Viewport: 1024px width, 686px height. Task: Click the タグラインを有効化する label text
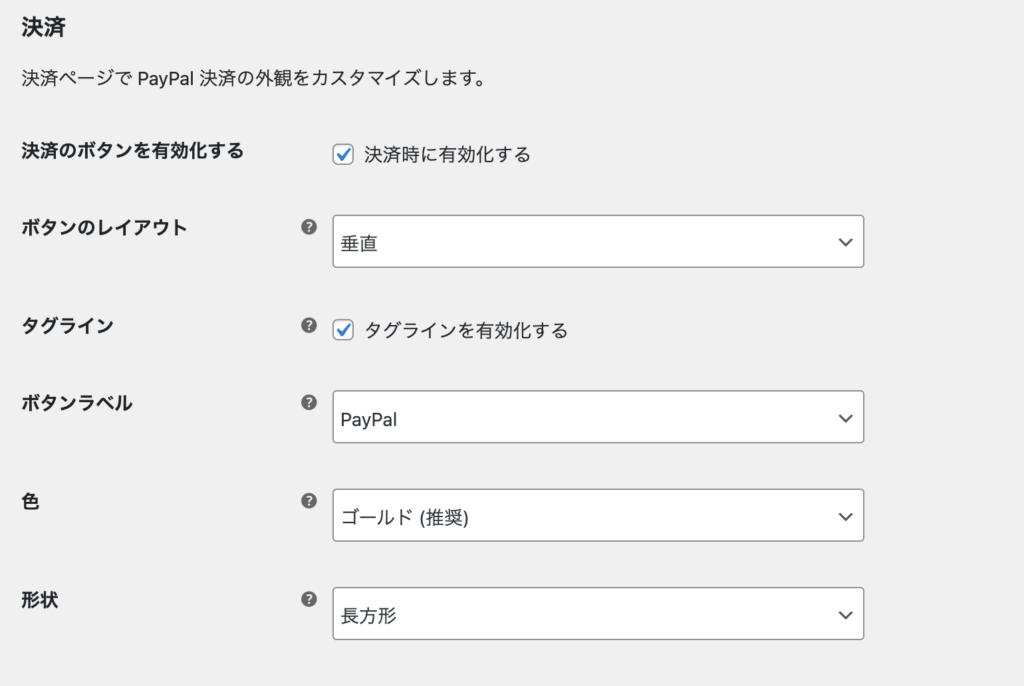click(x=466, y=331)
